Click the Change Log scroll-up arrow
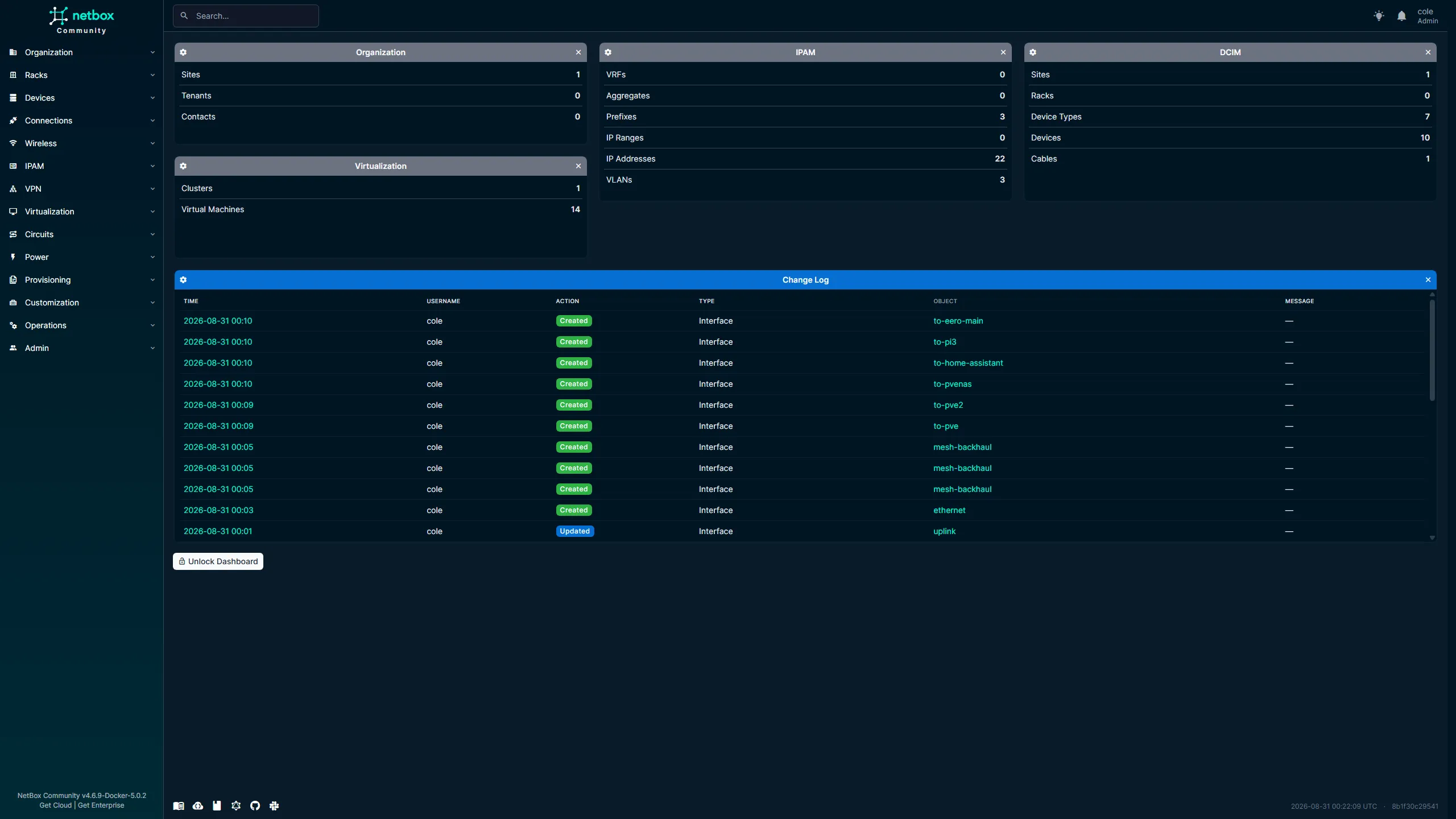Screen dimensions: 1456x819 point(1432,295)
